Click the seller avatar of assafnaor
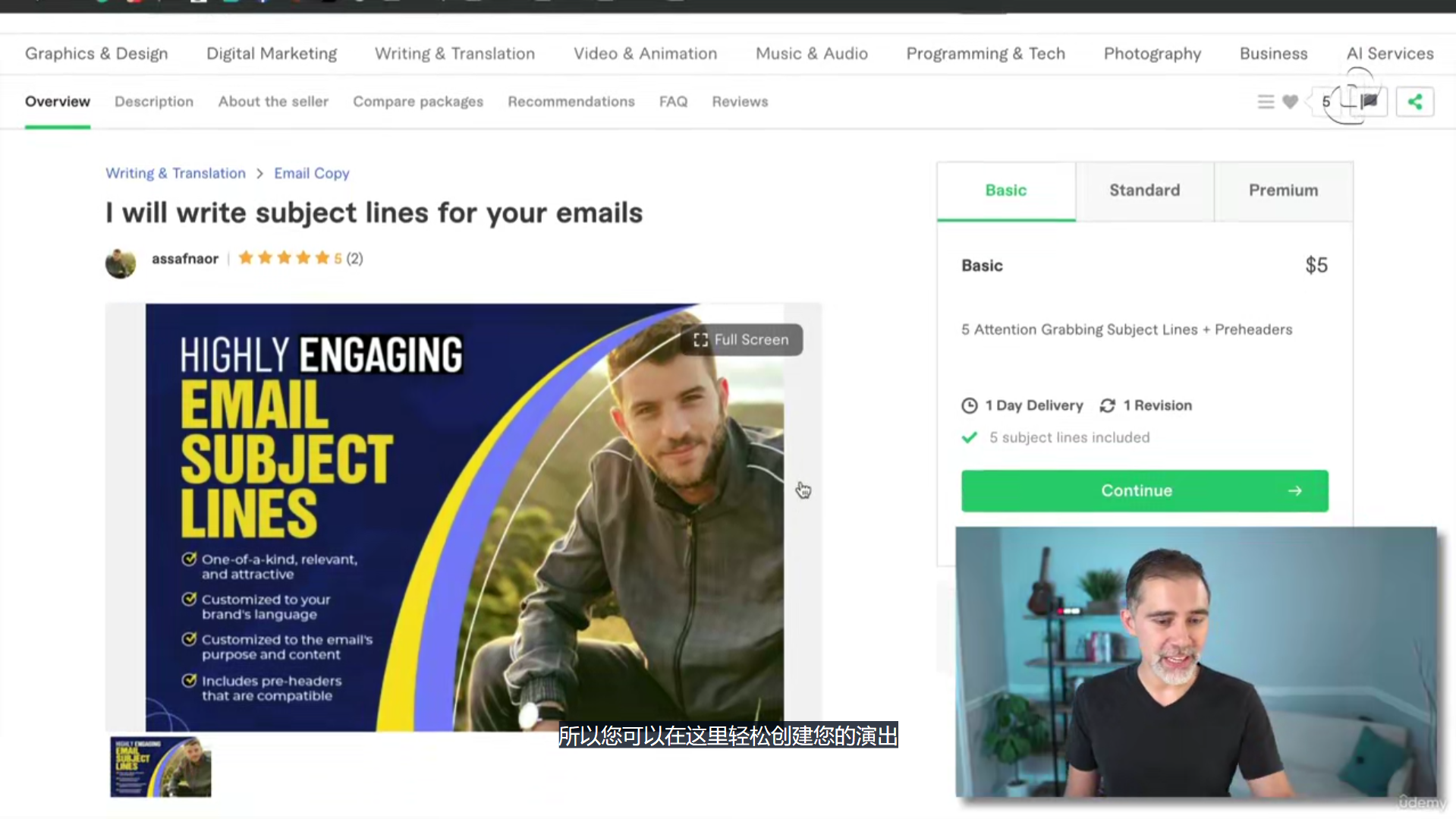The height and width of the screenshot is (819, 1456). [x=121, y=263]
